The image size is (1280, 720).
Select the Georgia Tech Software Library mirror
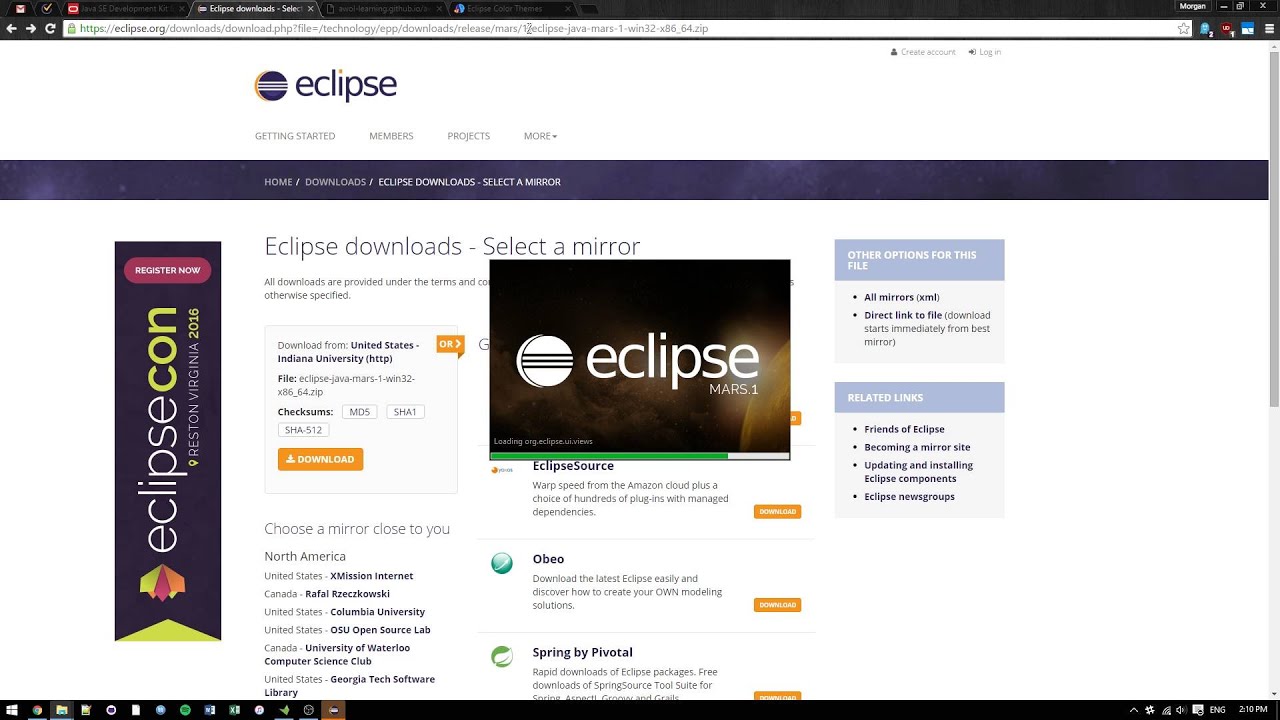pos(349,685)
